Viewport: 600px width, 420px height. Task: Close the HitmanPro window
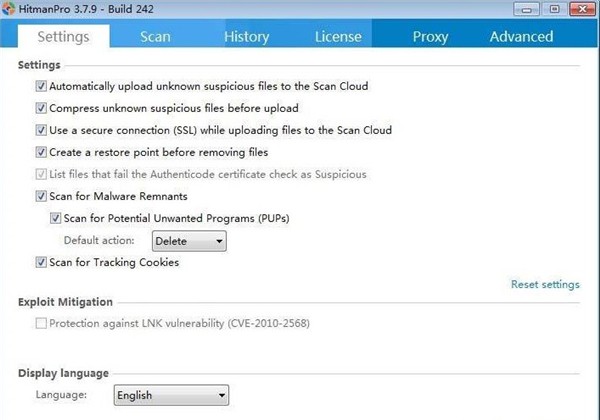coord(582,9)
